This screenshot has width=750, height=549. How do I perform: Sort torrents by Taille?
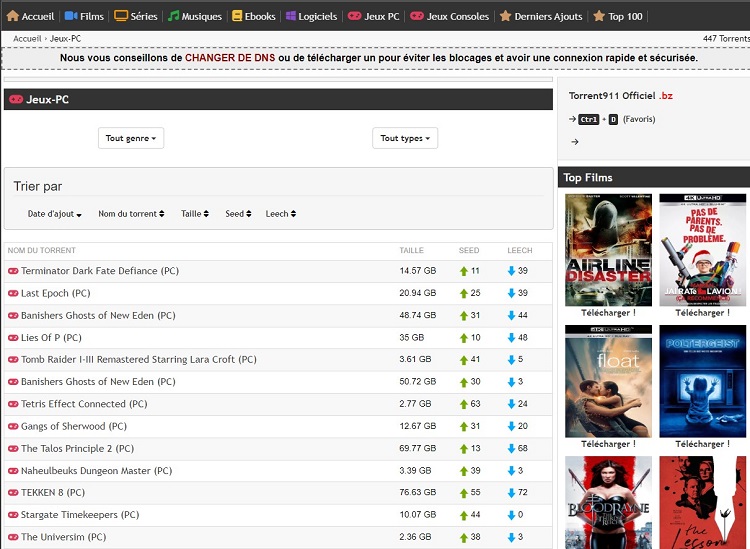click(194, 214)
